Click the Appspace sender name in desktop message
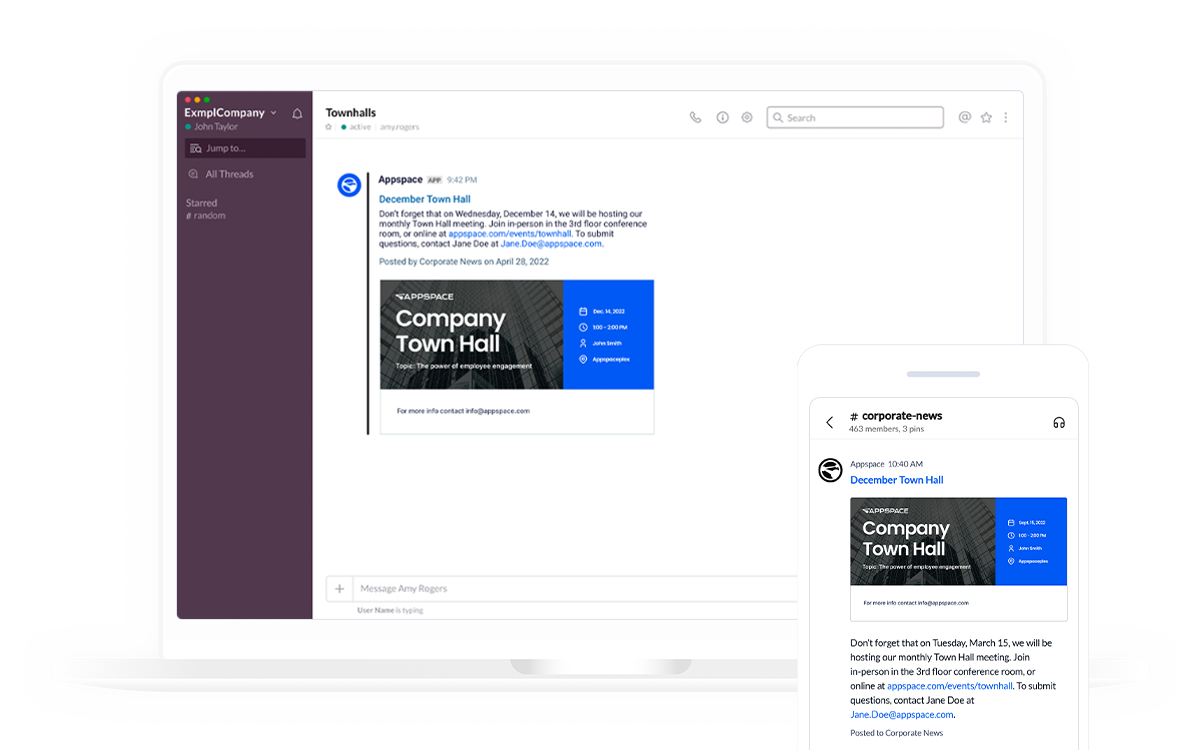1200x750 pixels. click(x=401, y=180)
